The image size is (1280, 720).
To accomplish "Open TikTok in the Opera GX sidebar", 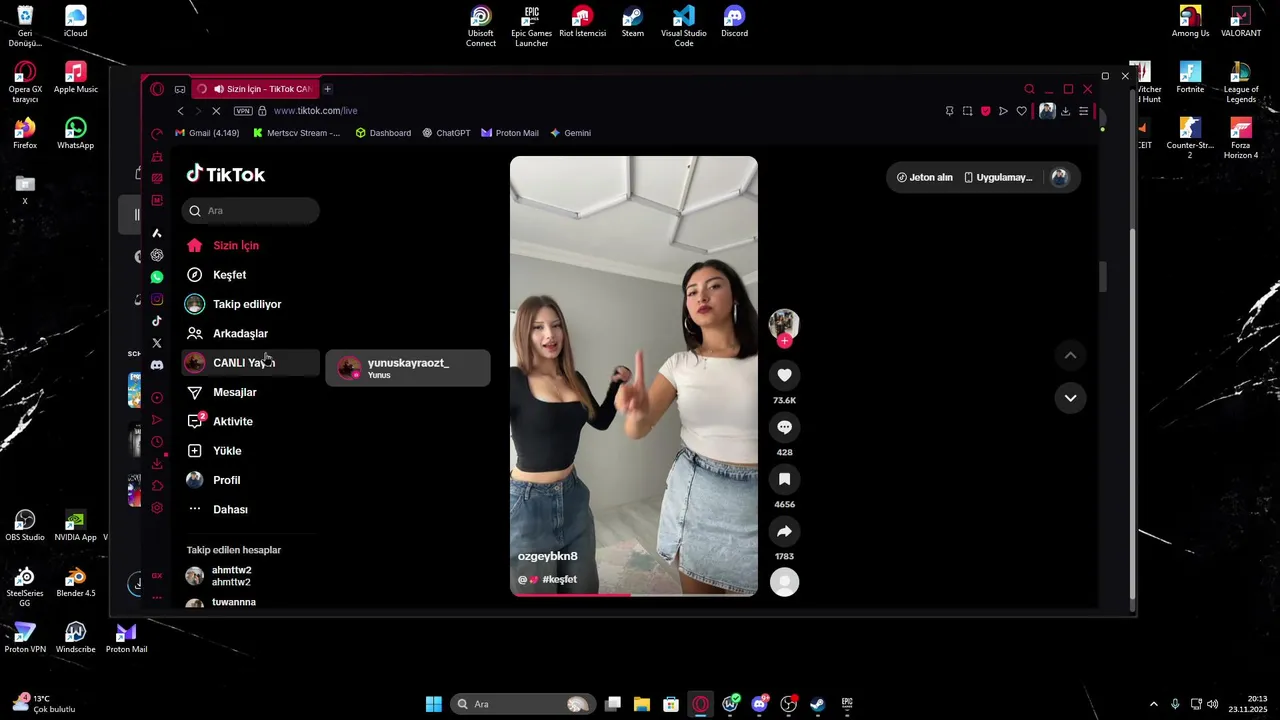I will pos(157,321).
